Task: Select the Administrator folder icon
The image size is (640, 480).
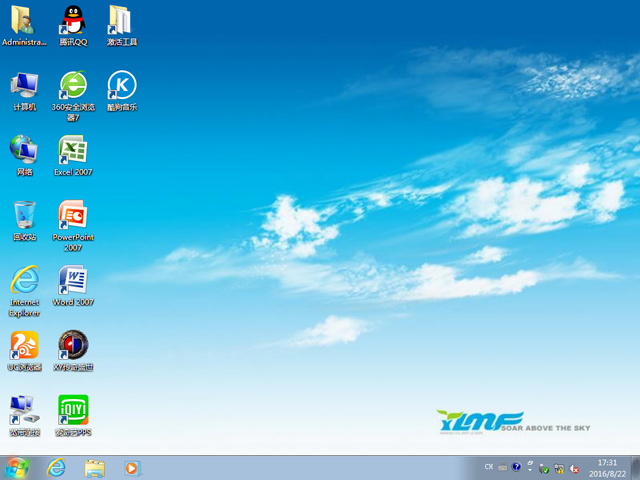Action: pyautogui.click(x=24, y=21)
